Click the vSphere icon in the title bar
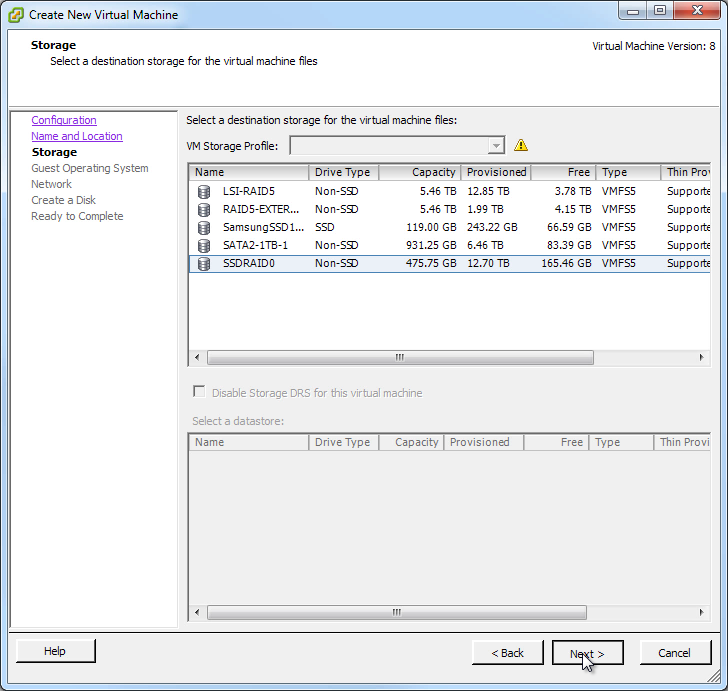728x691 pixels. tap(16, 15)
